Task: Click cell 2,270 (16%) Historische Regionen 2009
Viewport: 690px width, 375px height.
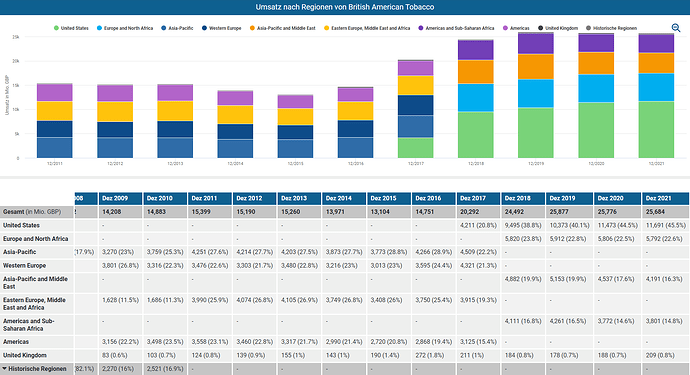Action: point(117,369)
